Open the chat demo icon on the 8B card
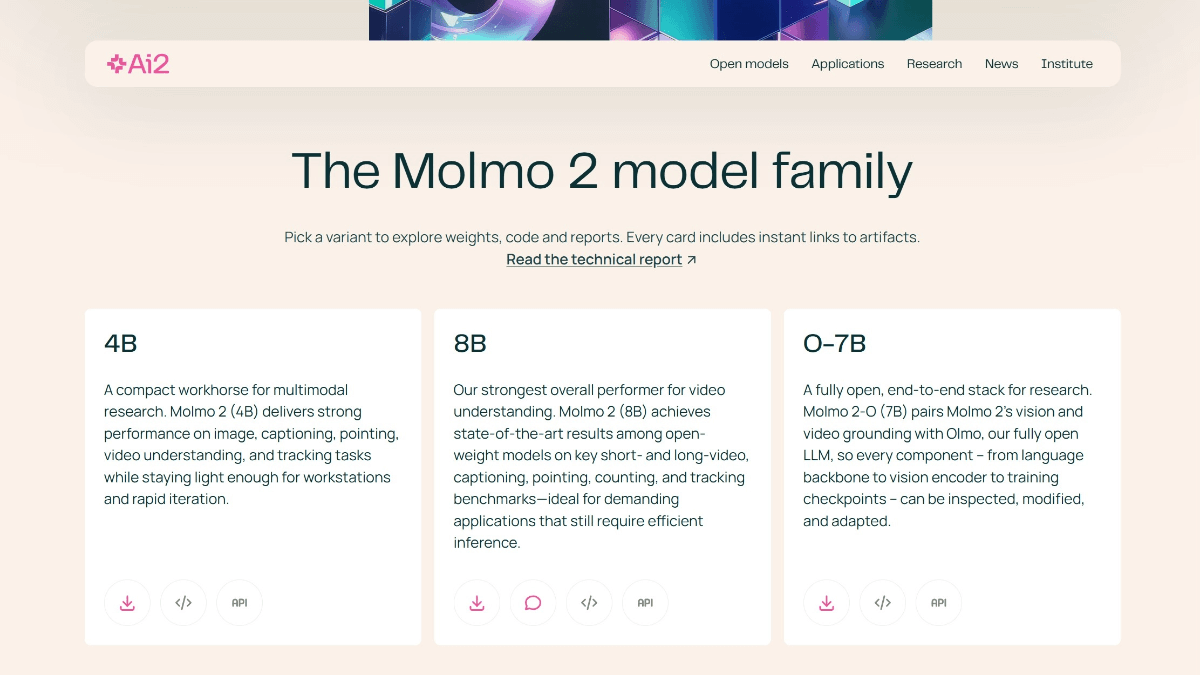Screen dimensions: 1200x675 click(x=533, y=602)
